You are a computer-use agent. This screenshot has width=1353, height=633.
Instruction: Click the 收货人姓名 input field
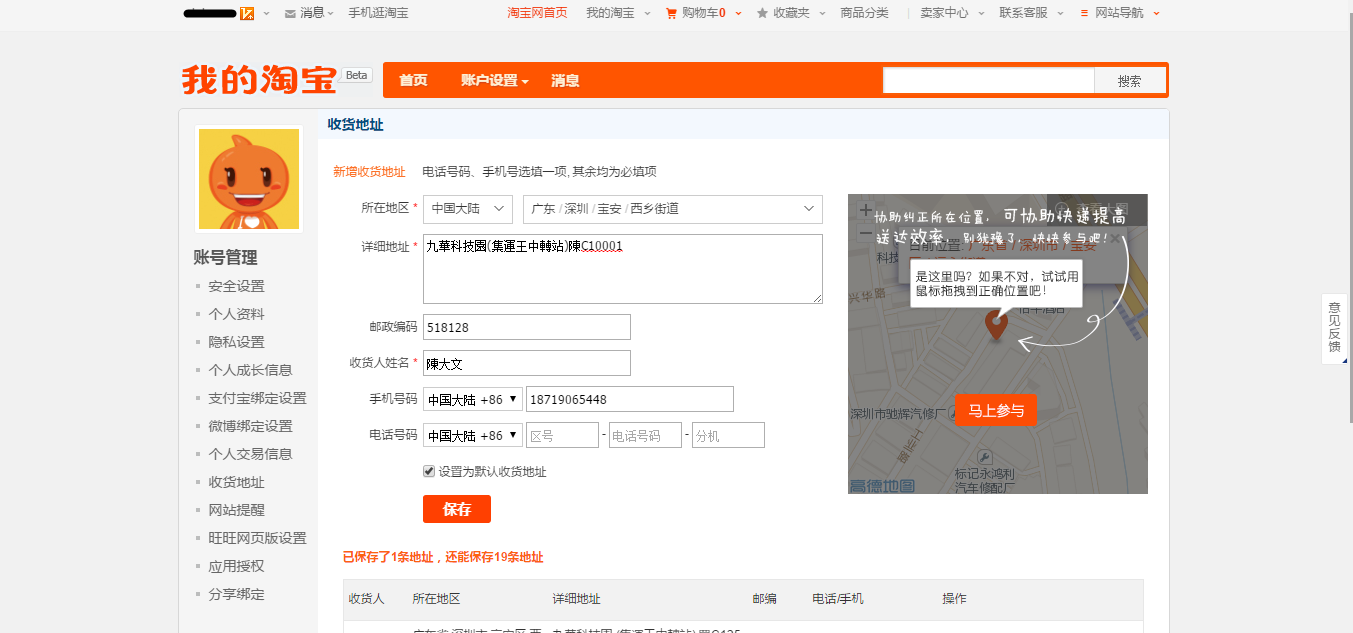(x=527, y=363)
